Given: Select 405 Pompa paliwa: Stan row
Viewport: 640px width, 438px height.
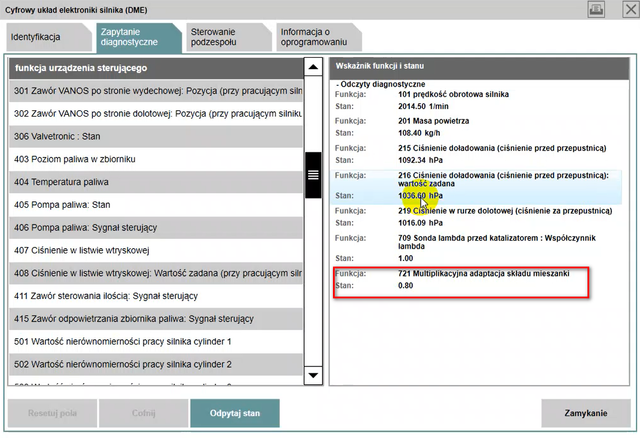Looking at the screenshot, I should (x=156, y=205).
